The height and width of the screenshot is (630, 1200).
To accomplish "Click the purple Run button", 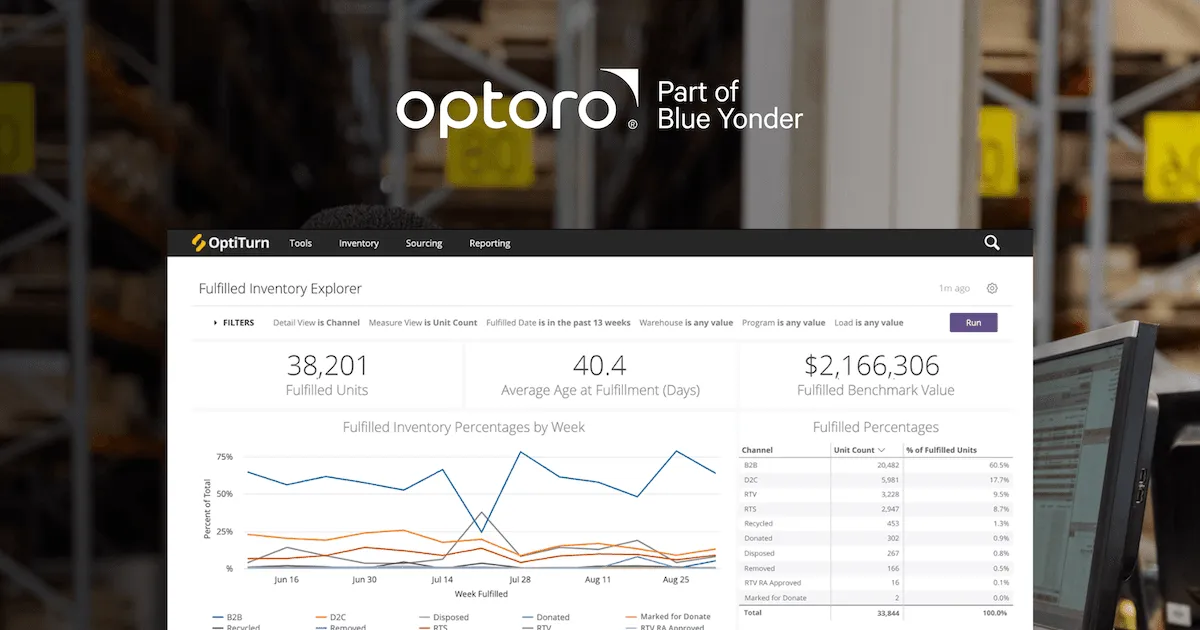I will coord(973,322).
